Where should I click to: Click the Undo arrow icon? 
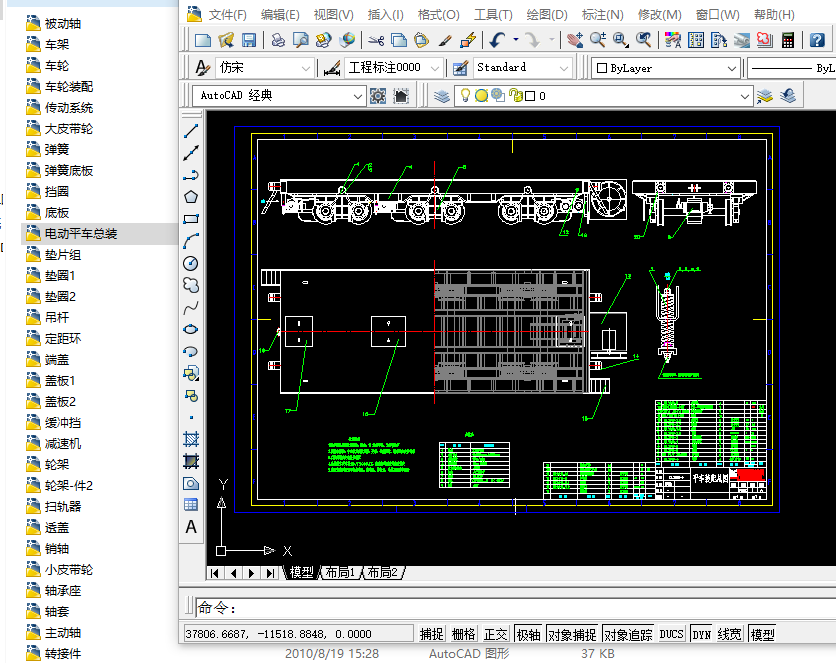click(x=497, y=40)
